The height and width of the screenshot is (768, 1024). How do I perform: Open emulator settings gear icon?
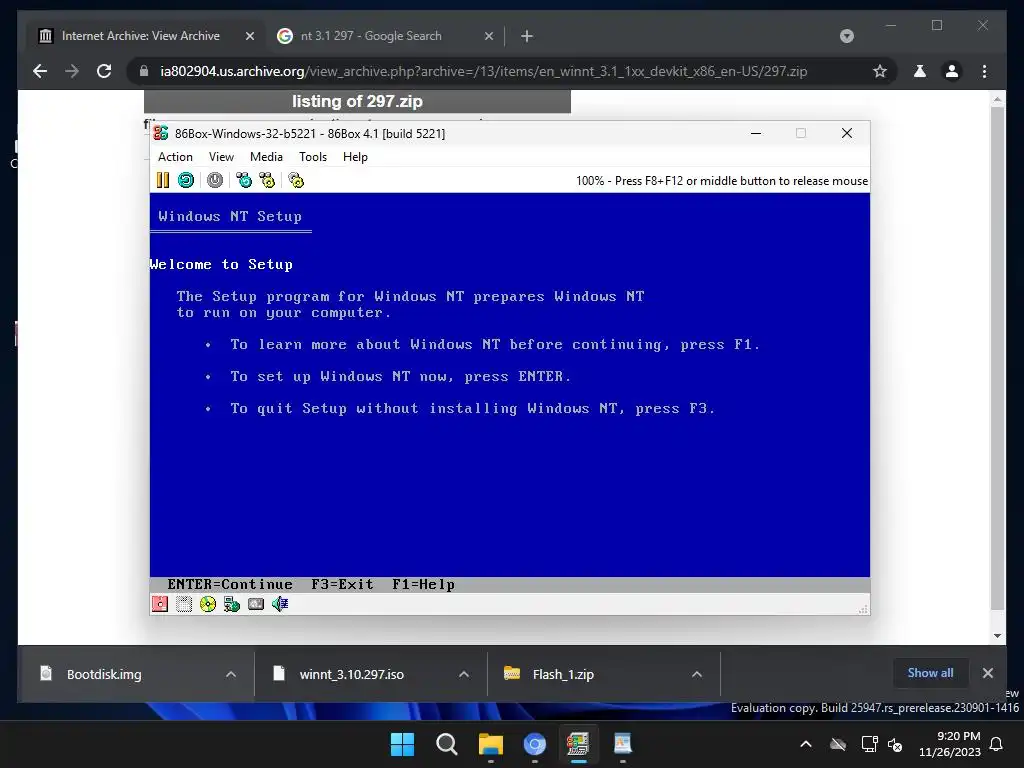point(296,180)
